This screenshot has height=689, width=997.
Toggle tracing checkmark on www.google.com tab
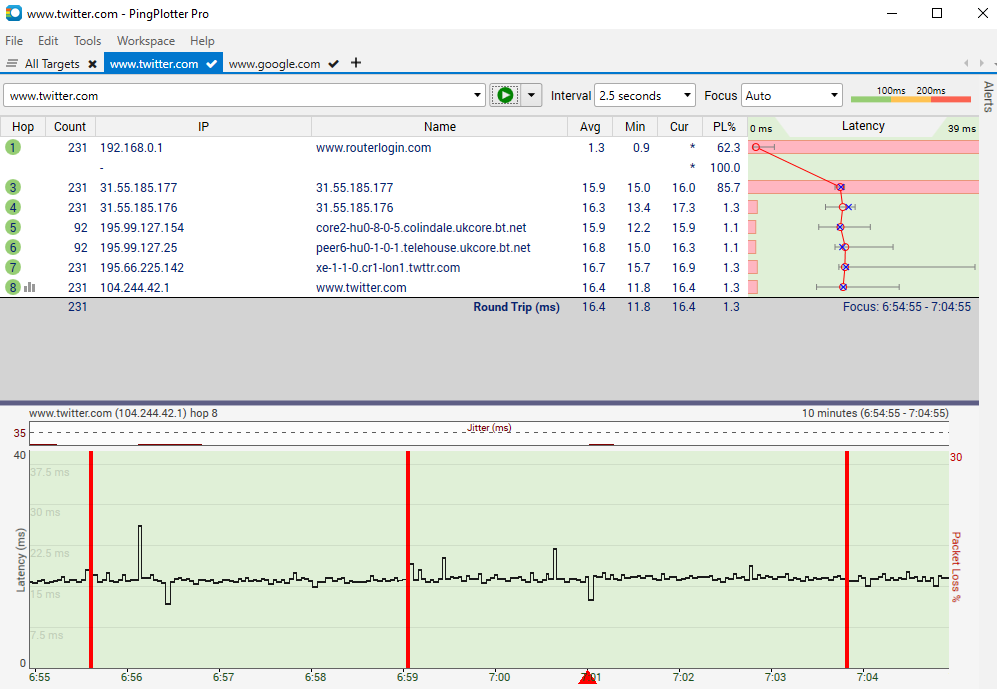tap(333, 62)
